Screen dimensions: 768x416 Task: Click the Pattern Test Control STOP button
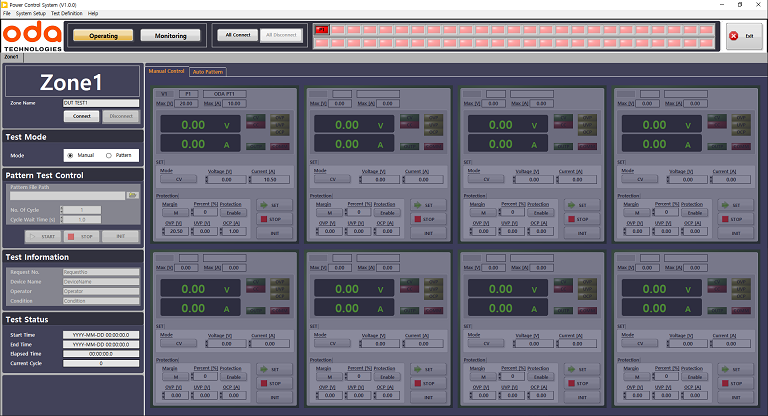tap(81, 236)
